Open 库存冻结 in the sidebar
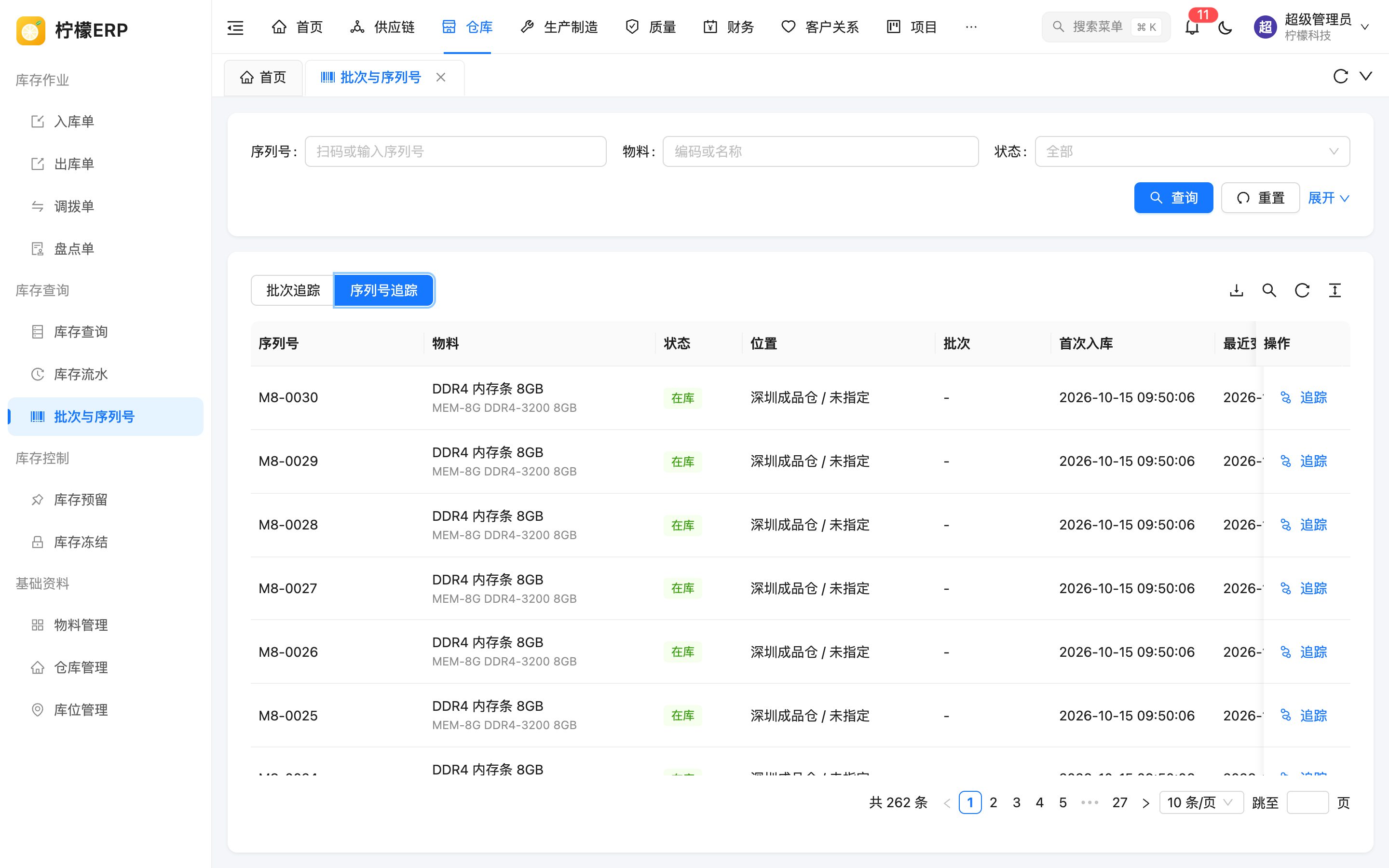The height and width of the screenshot is (868, 1389). [106, 542]
